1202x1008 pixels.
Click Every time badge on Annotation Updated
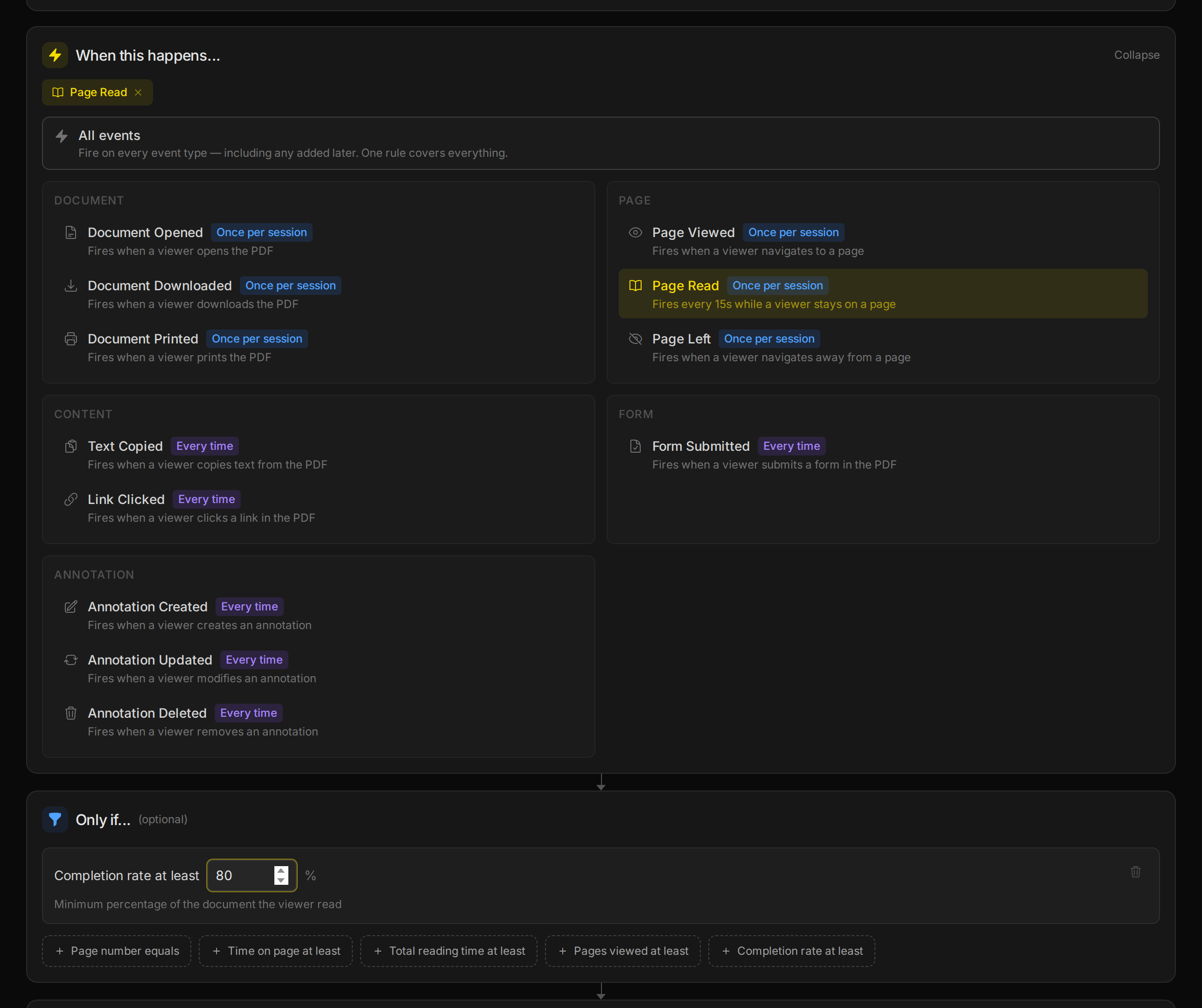(254, 660)
